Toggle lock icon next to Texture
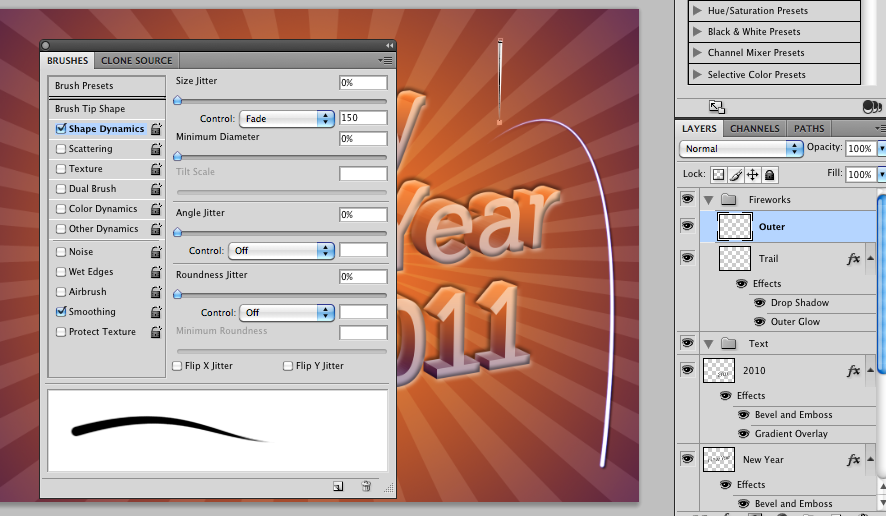The height and width of the screenshot is (516, 886). click(x=156, y=168)
